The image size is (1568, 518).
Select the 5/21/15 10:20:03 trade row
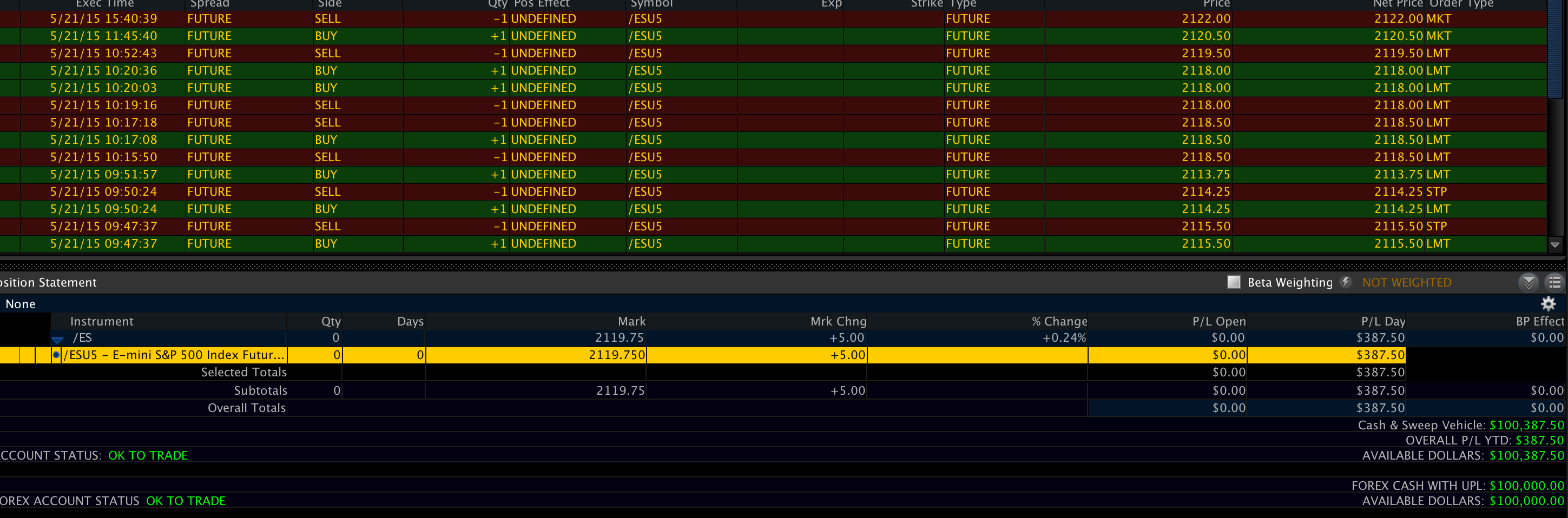coord(773,88)
